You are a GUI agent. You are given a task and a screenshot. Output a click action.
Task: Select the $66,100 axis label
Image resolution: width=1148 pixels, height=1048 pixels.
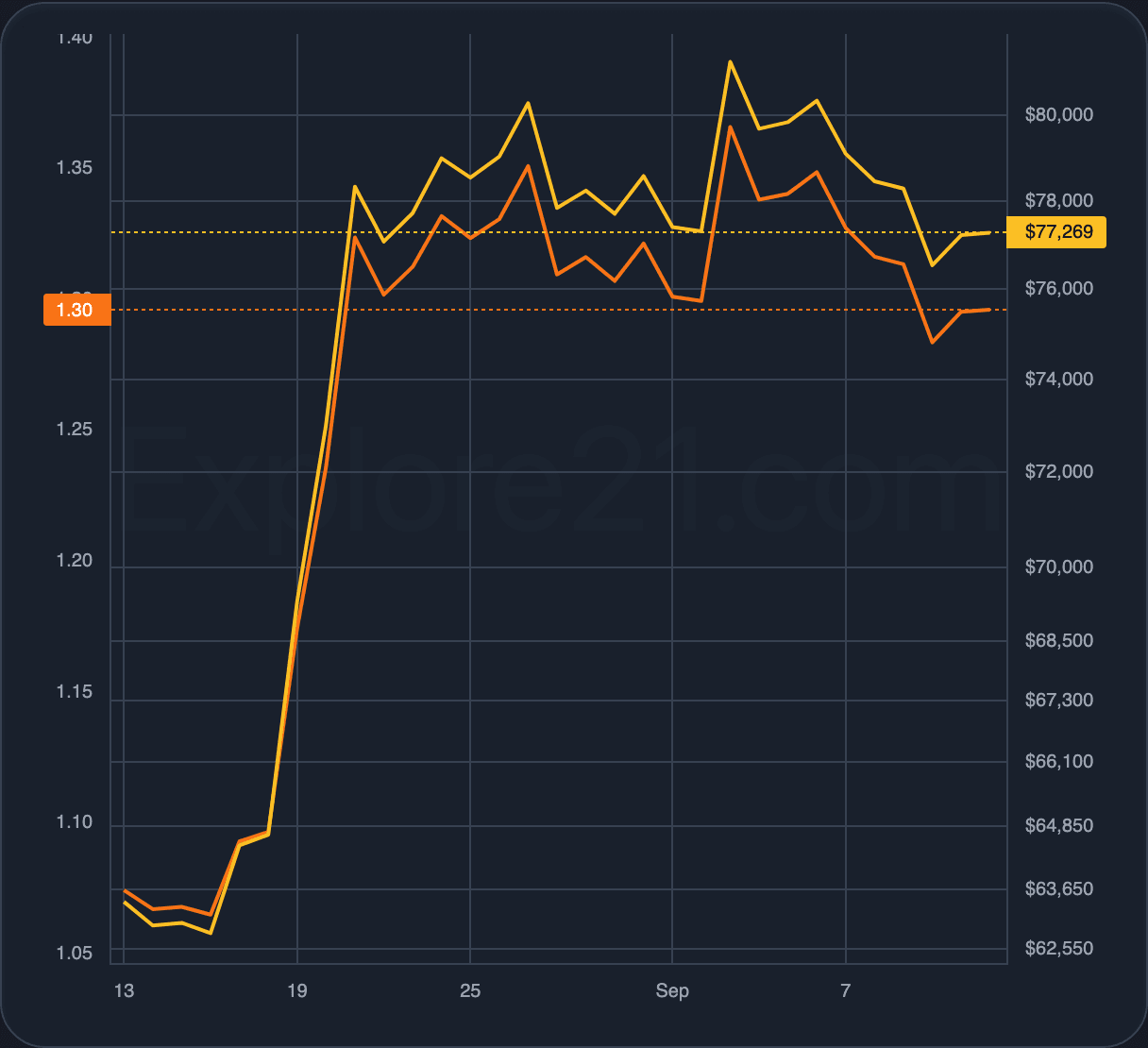[x=1059, y=762]
